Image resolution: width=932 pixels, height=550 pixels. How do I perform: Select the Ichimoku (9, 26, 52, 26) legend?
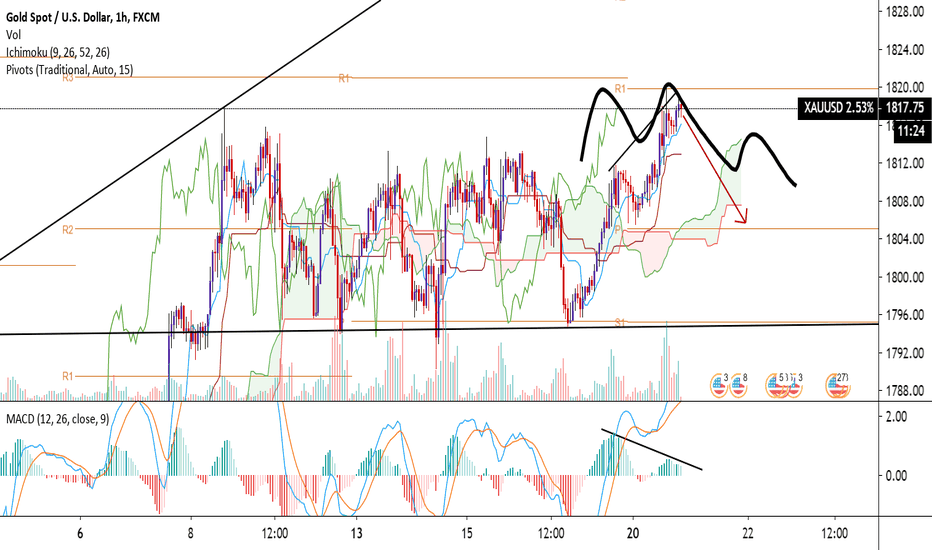point(58,52)
